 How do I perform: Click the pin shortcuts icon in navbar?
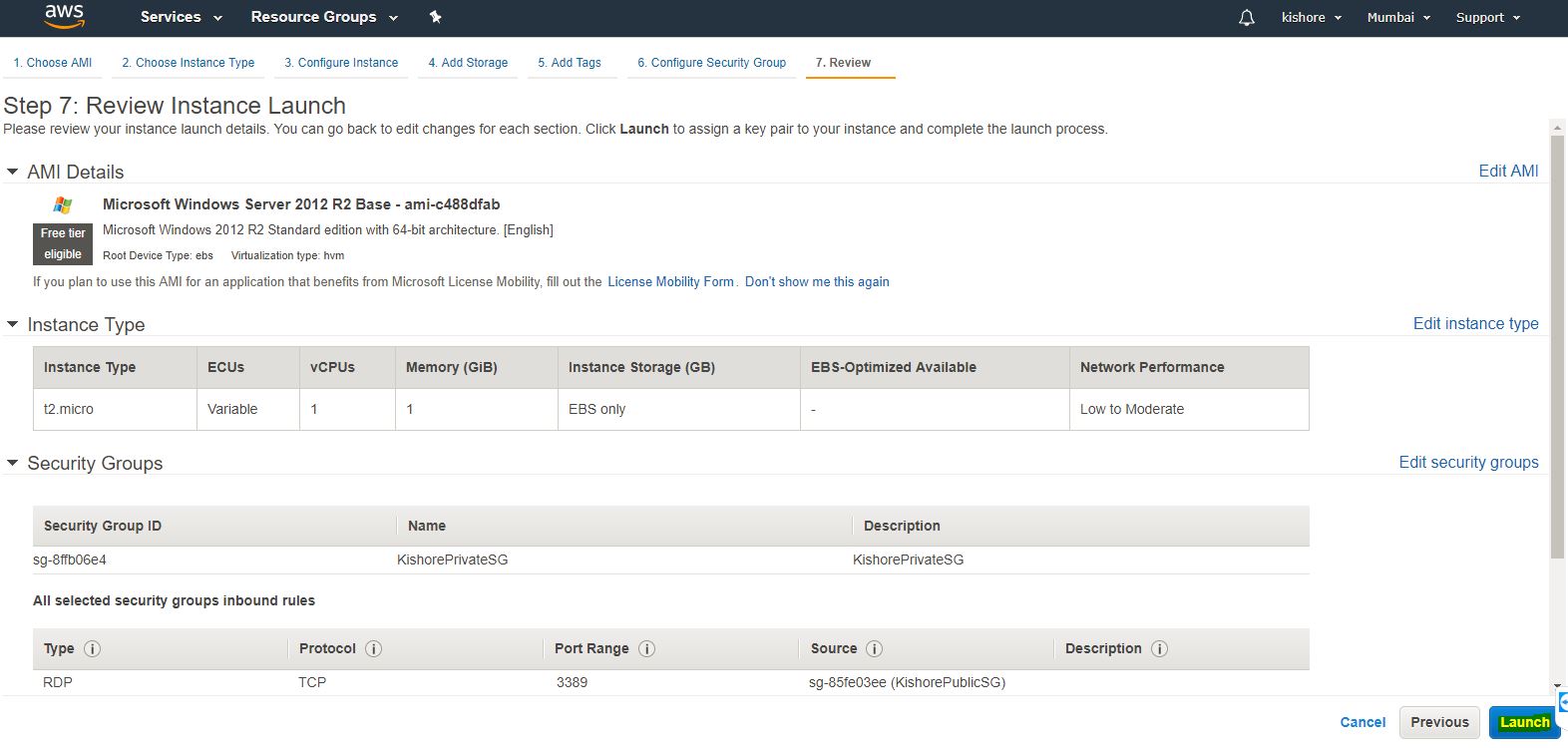(435, 17)
